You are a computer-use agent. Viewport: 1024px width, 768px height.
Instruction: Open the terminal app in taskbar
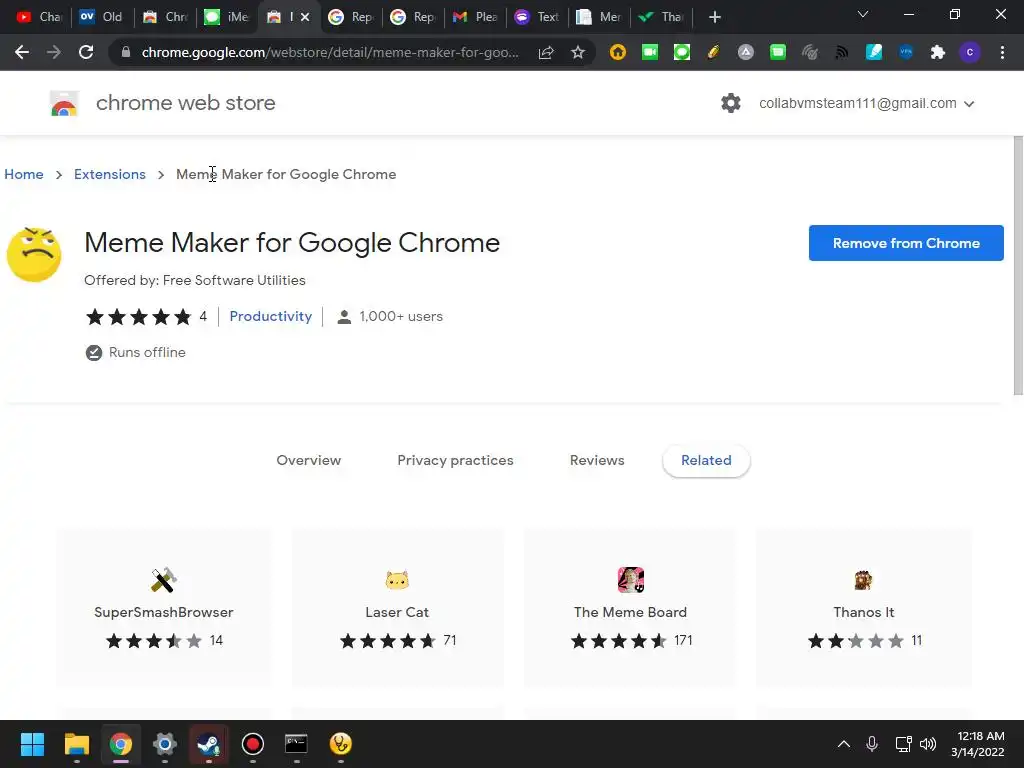click(x=296, y=744)
